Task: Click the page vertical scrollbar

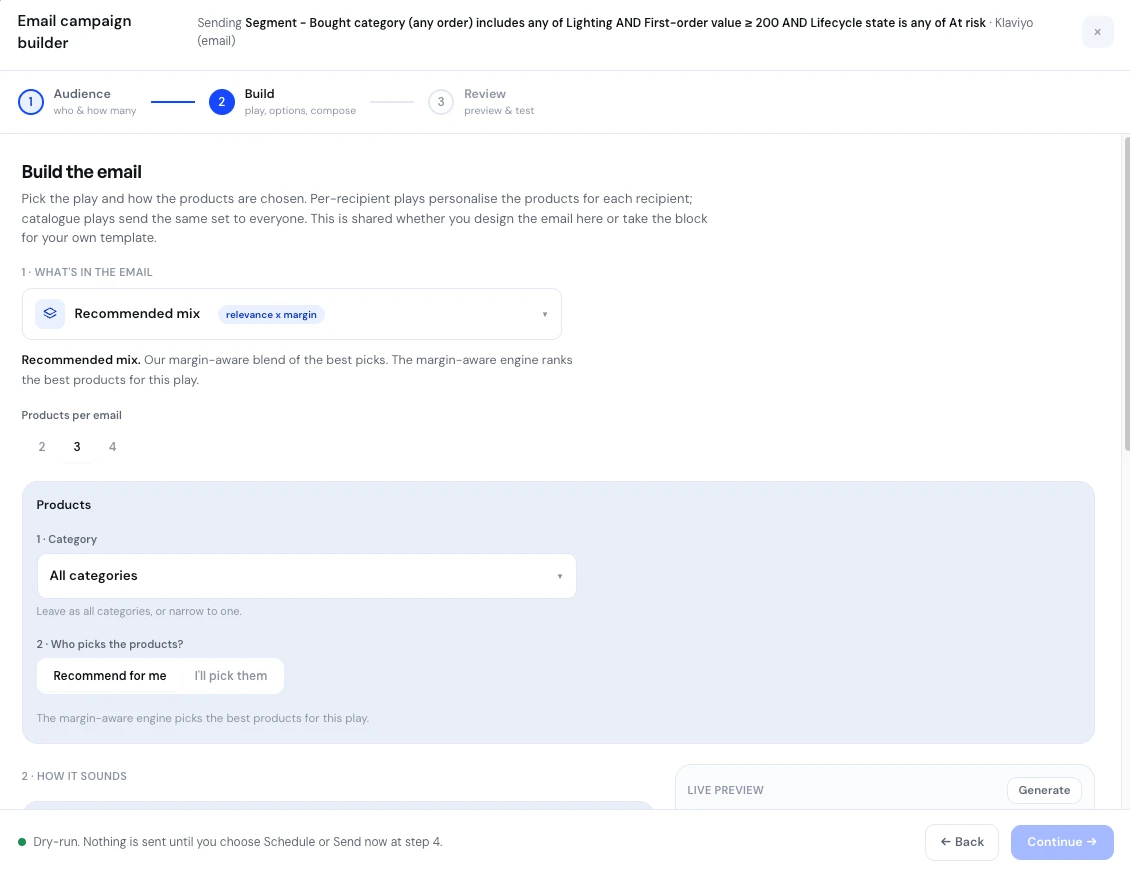Action: [x=1126, y=293]
